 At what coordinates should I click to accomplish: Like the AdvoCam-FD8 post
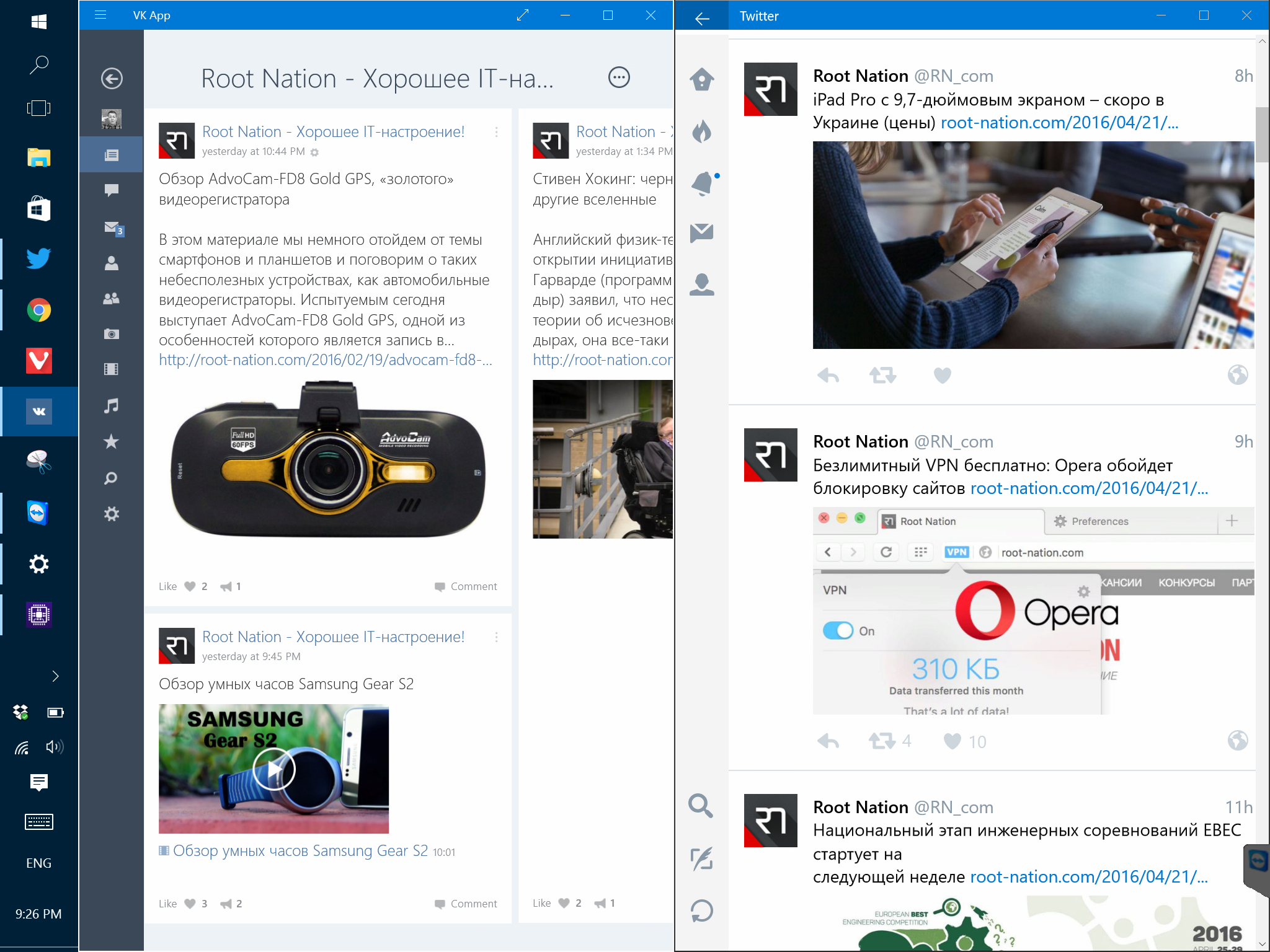click(183, 586)
